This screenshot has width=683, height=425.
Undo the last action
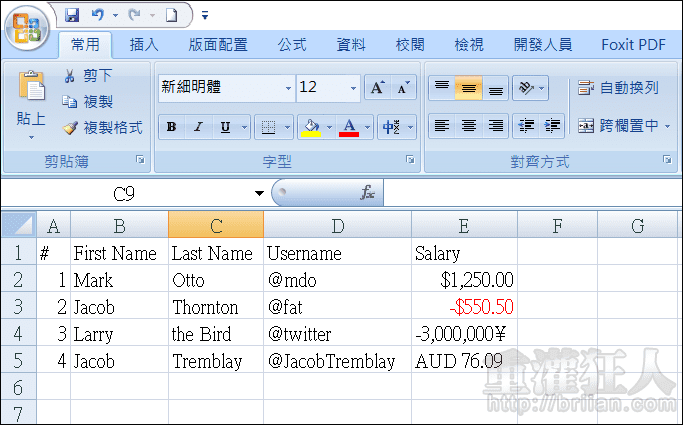pyautogui.click(x=98, y=15)
